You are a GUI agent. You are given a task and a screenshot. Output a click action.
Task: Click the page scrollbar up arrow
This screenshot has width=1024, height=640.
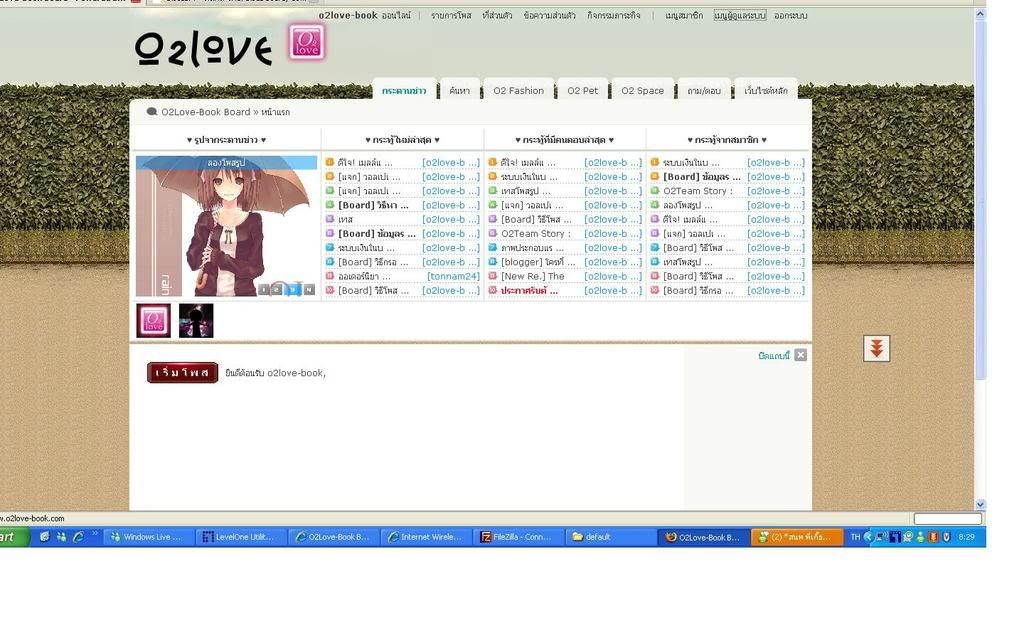coord(980,14)
